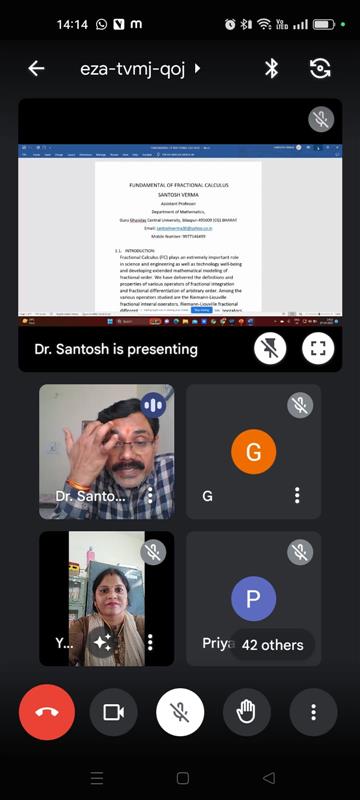
Task: Open more options in the bottom bar
Action: coord(313,712)
